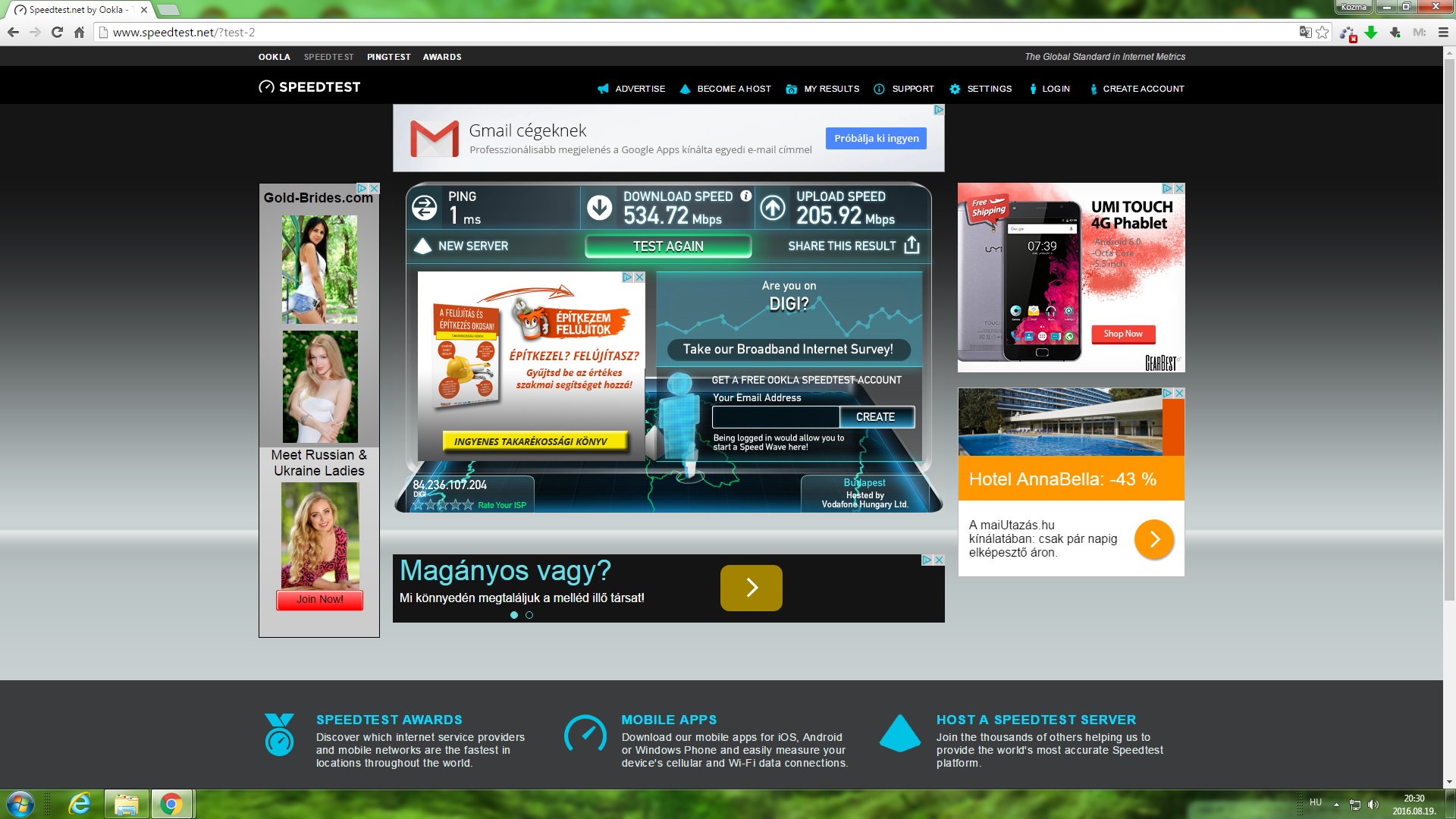Launch Internet Explorer from taskbar
The width and height of the screenshot is (1456, 819).
pyautogui.click(x=80, y=804)
